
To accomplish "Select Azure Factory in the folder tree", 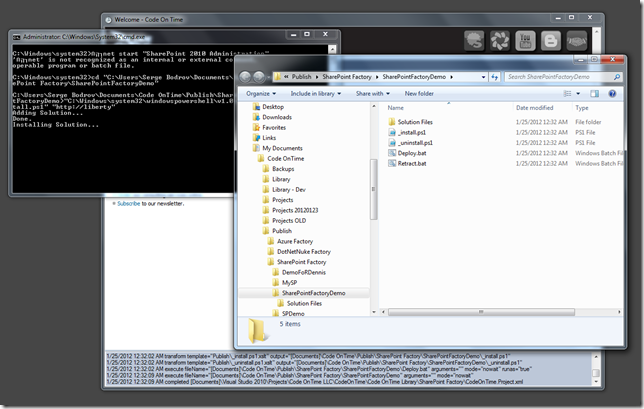I will (297, 242).
